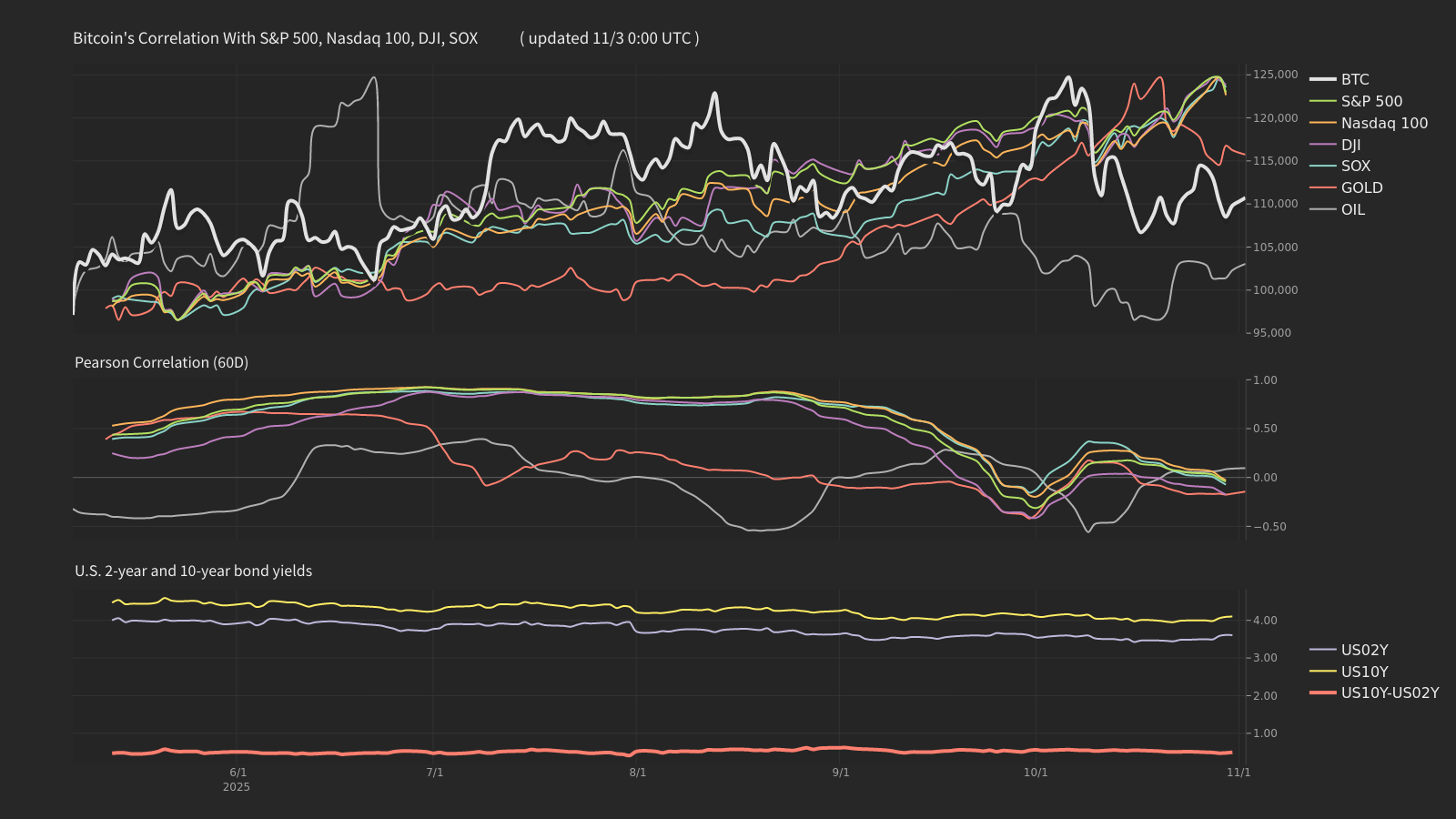Click the 6/1 date tick label
1456x819 pixels.
(238, 773)
